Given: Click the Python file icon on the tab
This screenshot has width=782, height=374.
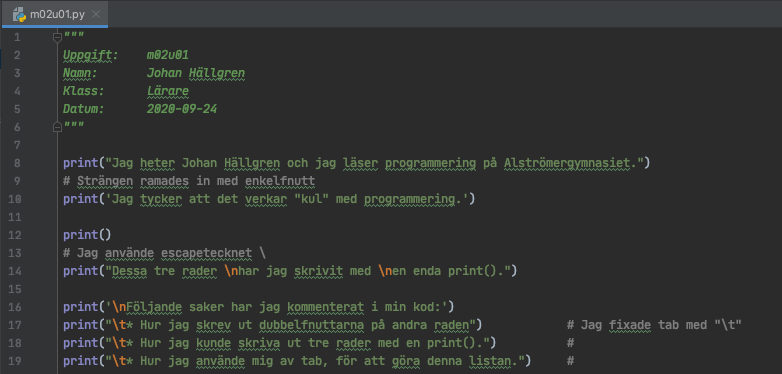Looking at the screenshot, I should 19,14.
